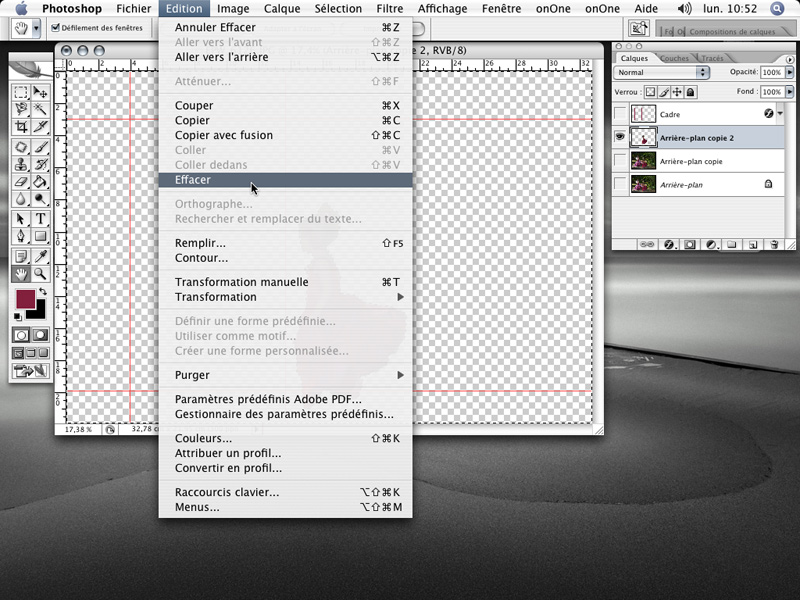Toggle lock position
Image resolution: width=800 pixels, height=600 pixels.
coord(677,92)
